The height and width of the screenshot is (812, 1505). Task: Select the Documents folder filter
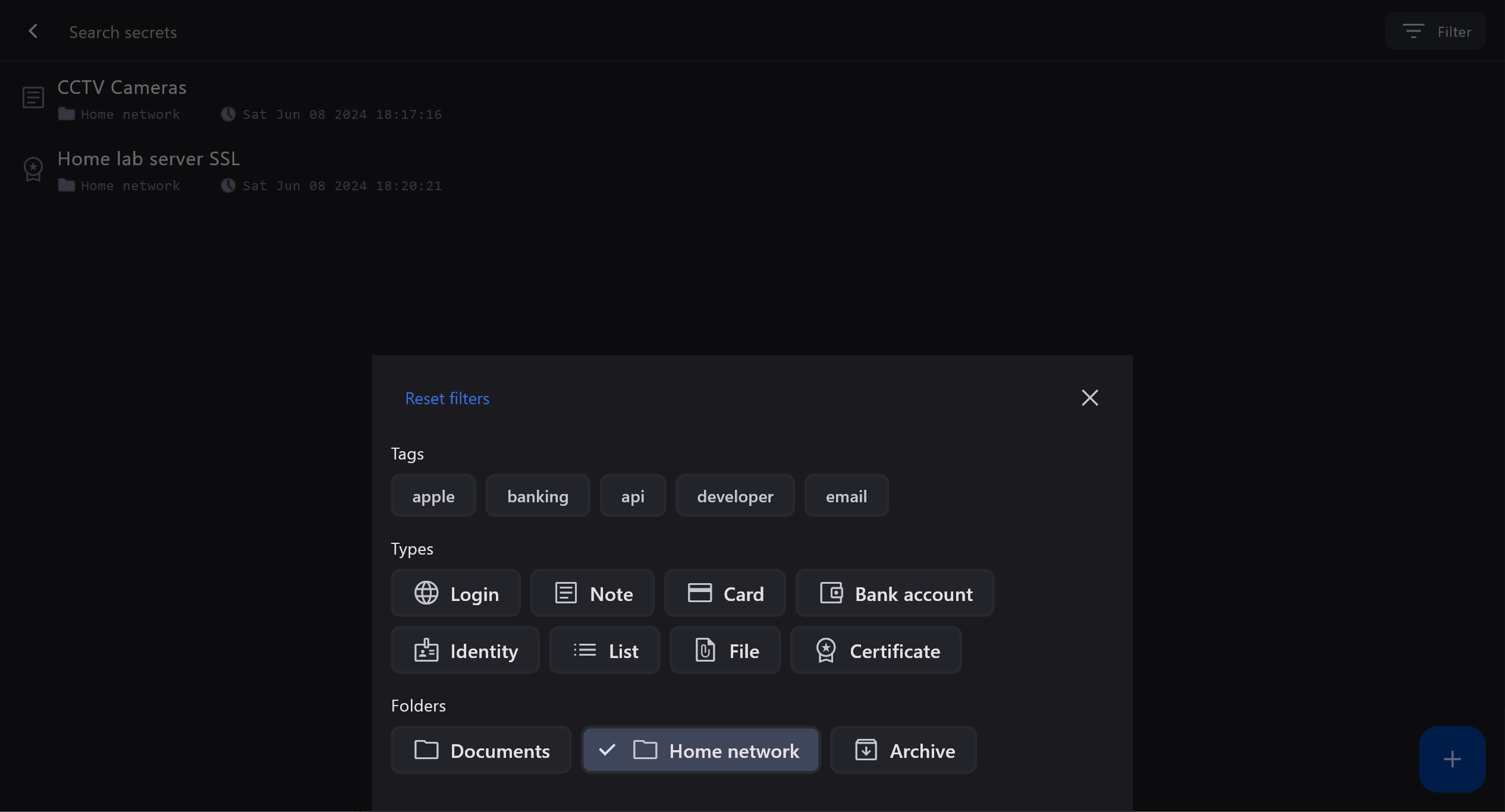(x=481, y=750)
